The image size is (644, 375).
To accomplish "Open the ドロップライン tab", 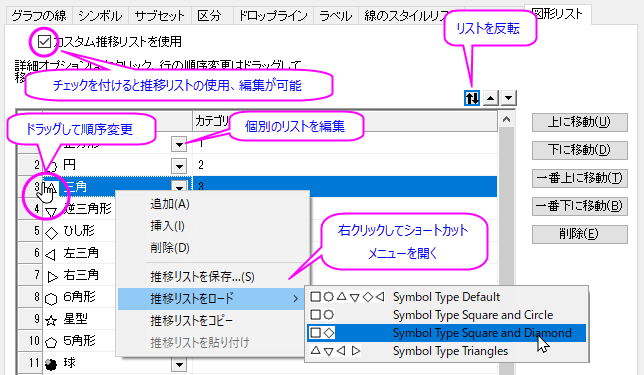I will (x=273, y=16).
